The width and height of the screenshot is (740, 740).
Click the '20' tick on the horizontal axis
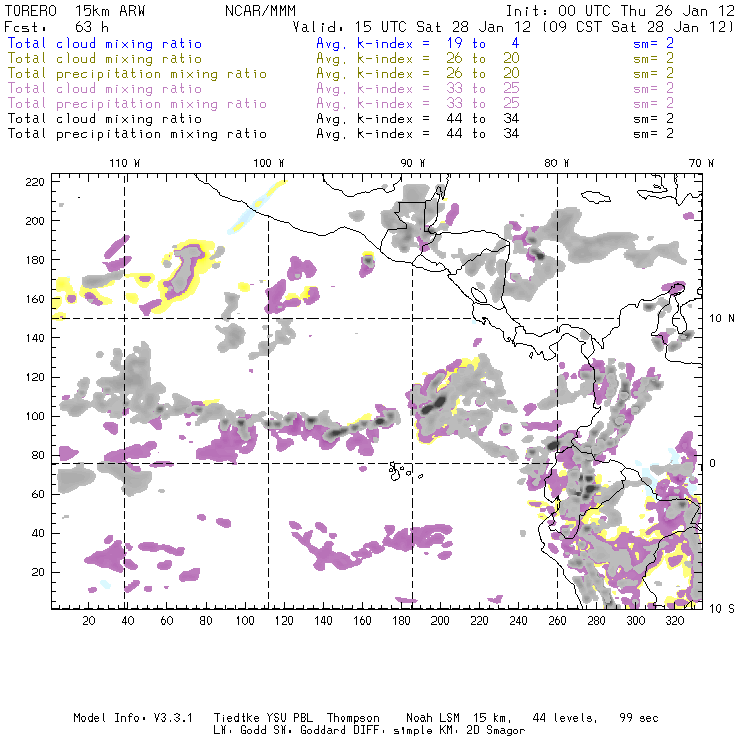[x=89, y=621]
